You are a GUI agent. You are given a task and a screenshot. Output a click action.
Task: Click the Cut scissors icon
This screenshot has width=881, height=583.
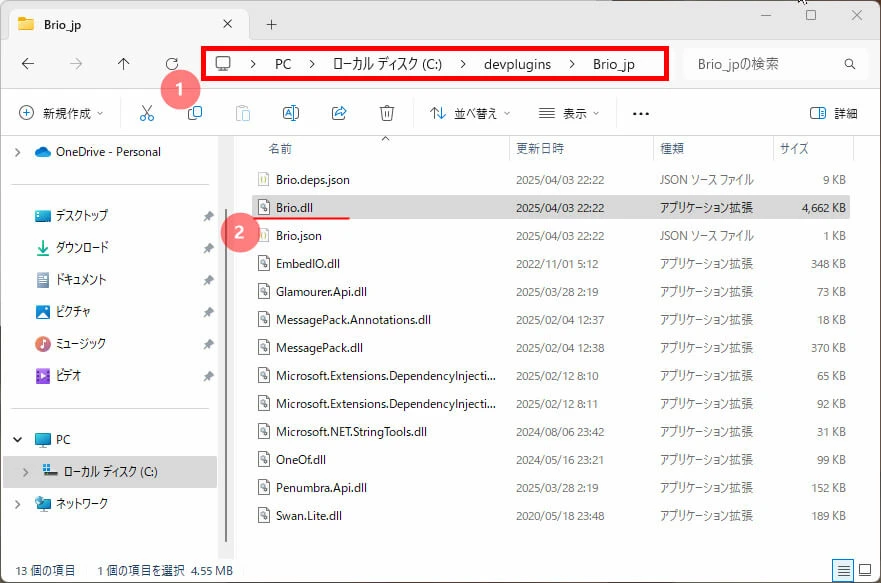[147, 113]
